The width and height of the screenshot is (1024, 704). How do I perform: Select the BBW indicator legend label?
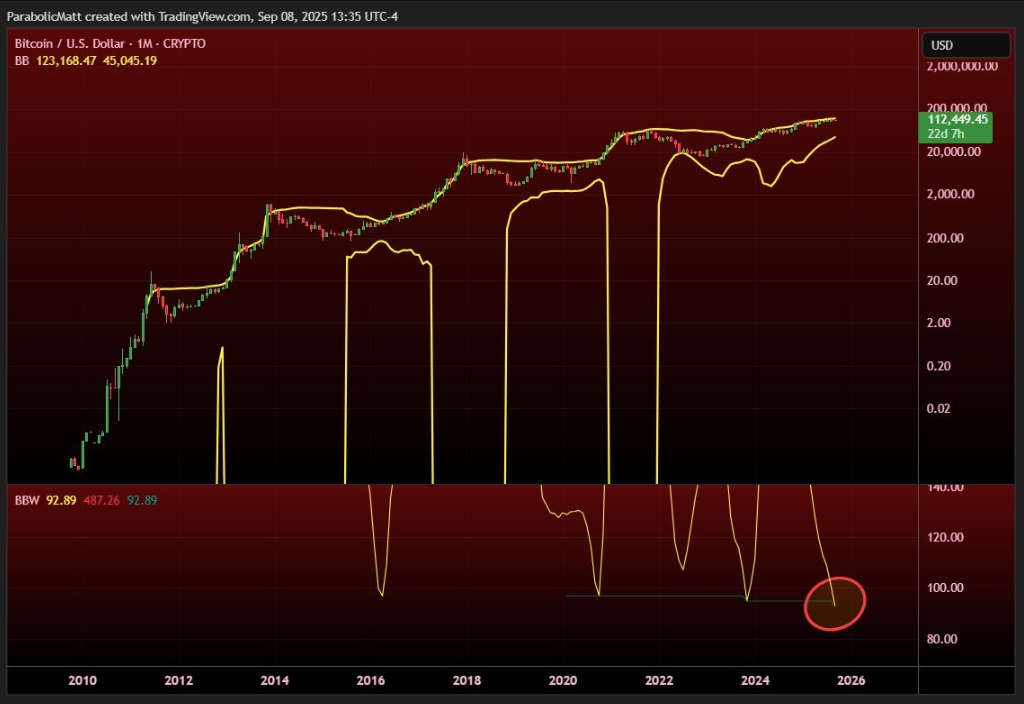click(25, 499)
